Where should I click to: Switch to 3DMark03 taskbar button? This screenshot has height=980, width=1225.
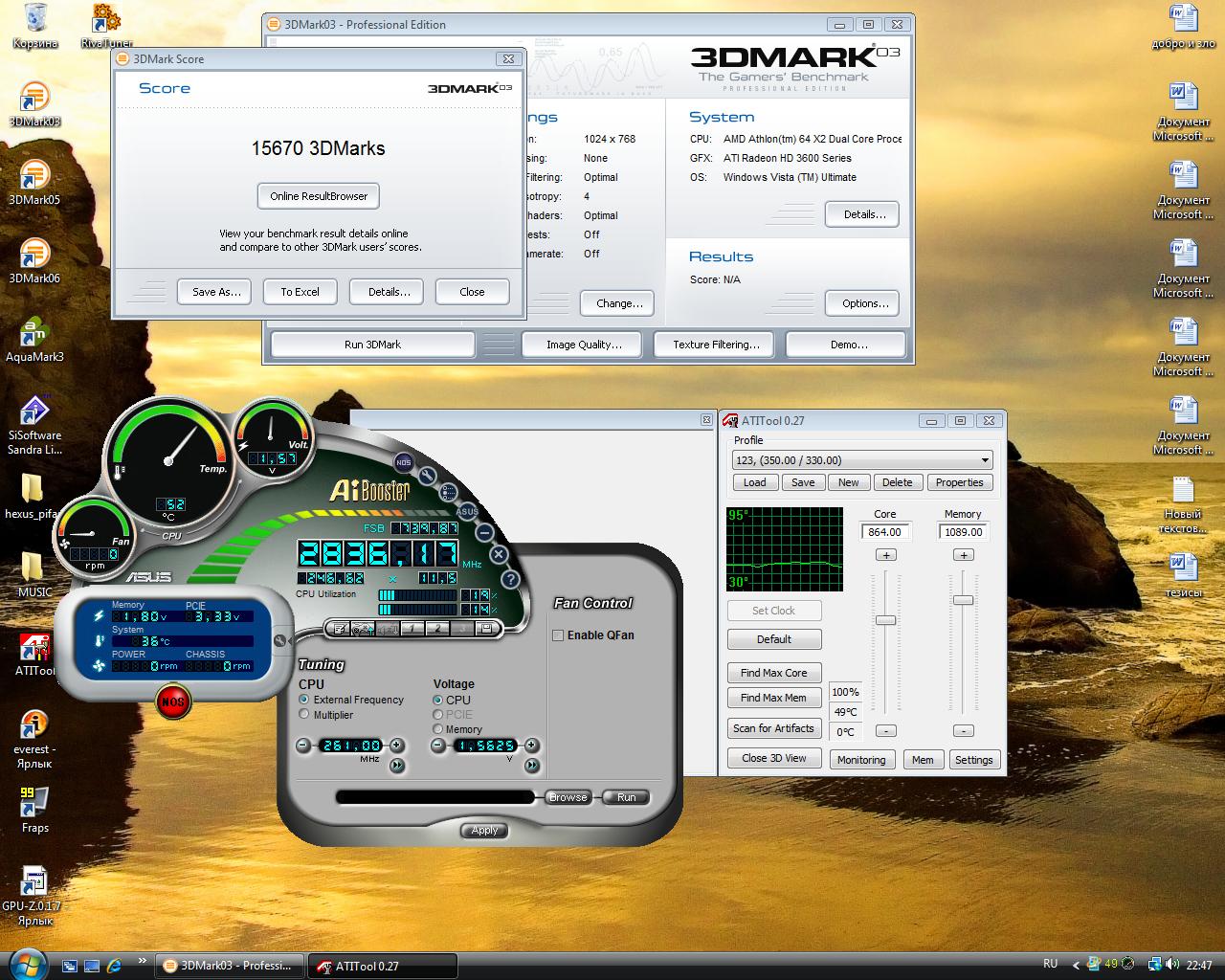click(230, 966)
